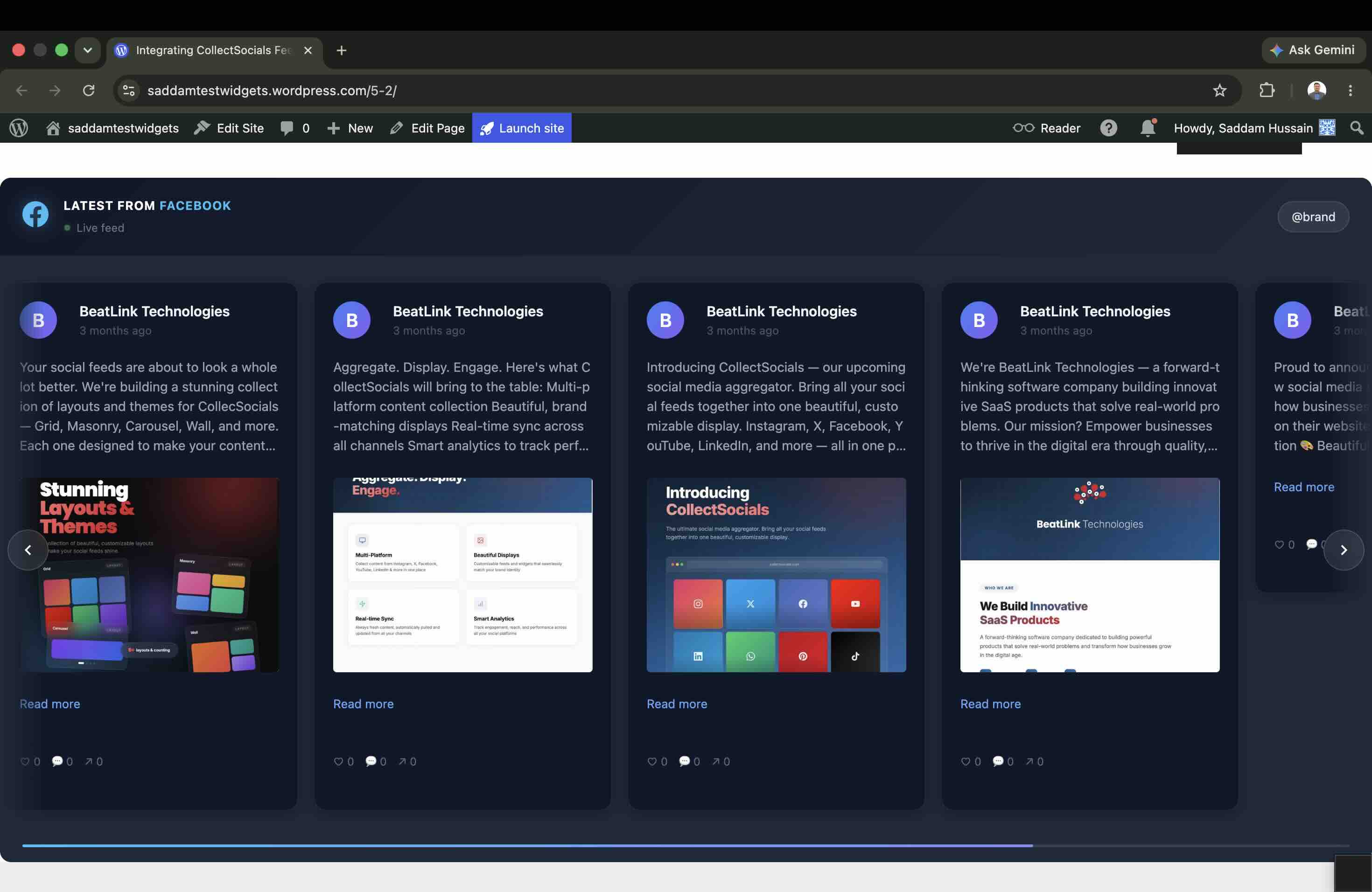Open the Aggregate Display Engage image
Image resolution: width=1372 pixels, height=892 pixels.
coord(462,574)
